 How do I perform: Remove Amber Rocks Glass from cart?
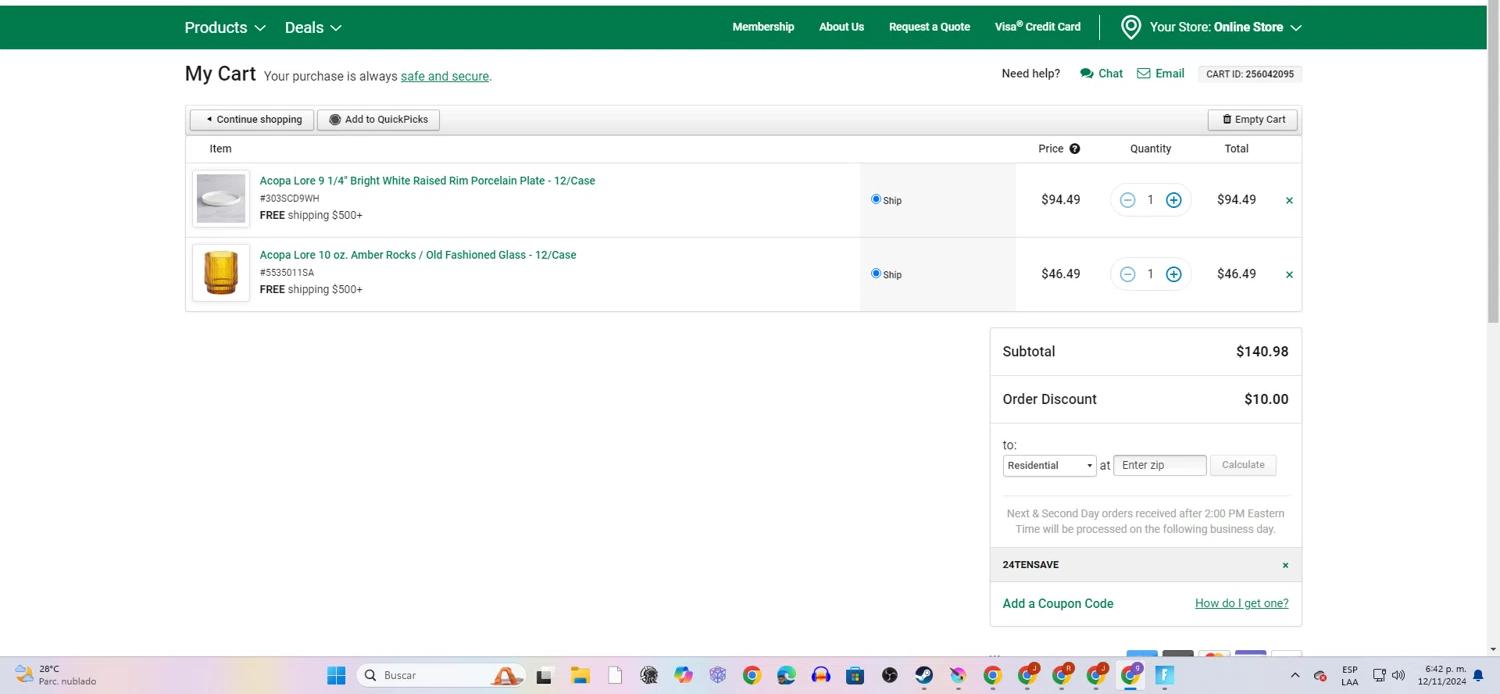(x=1289, y=274)
